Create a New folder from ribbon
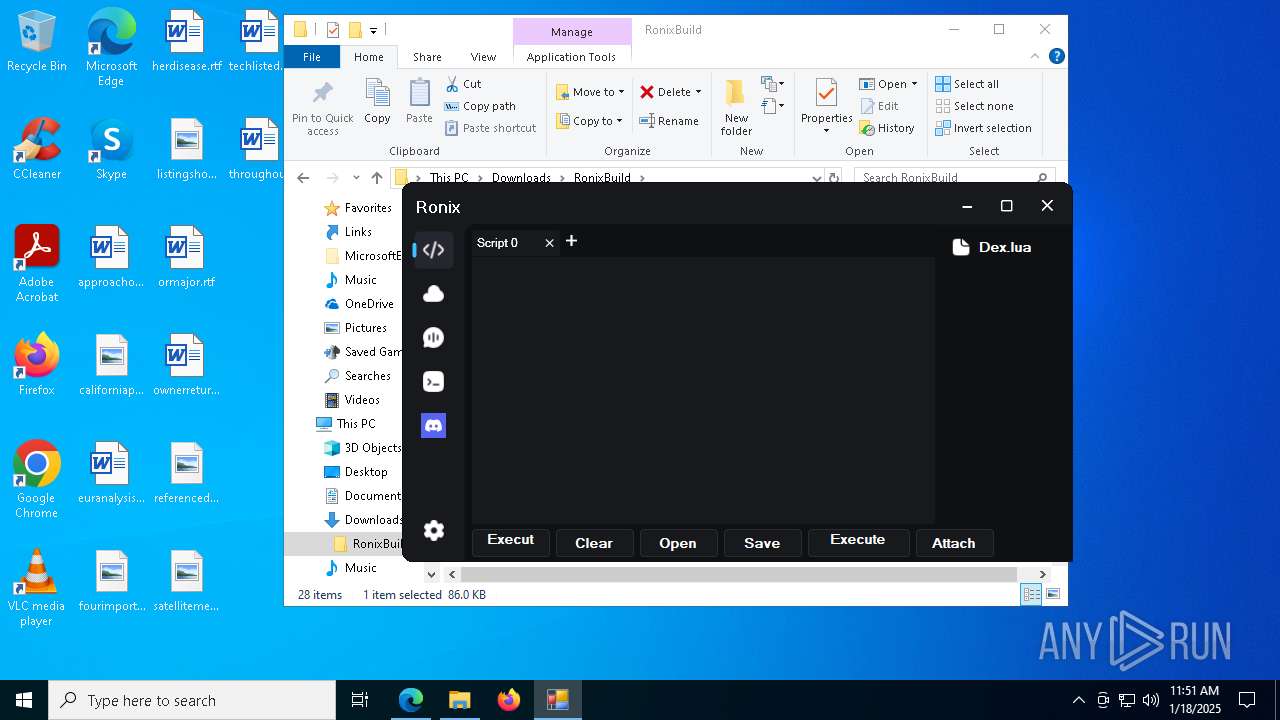Image resolution: width=1280 pixels, height=720 pixels. (736, 108)
